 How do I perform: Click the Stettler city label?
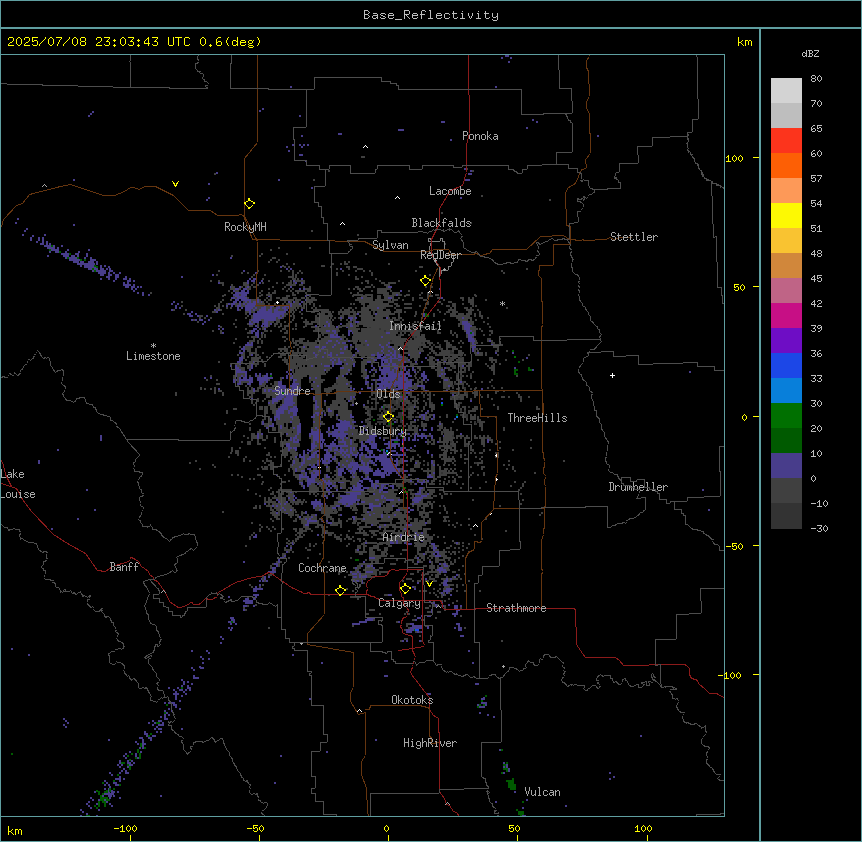(x=634, y=237)
